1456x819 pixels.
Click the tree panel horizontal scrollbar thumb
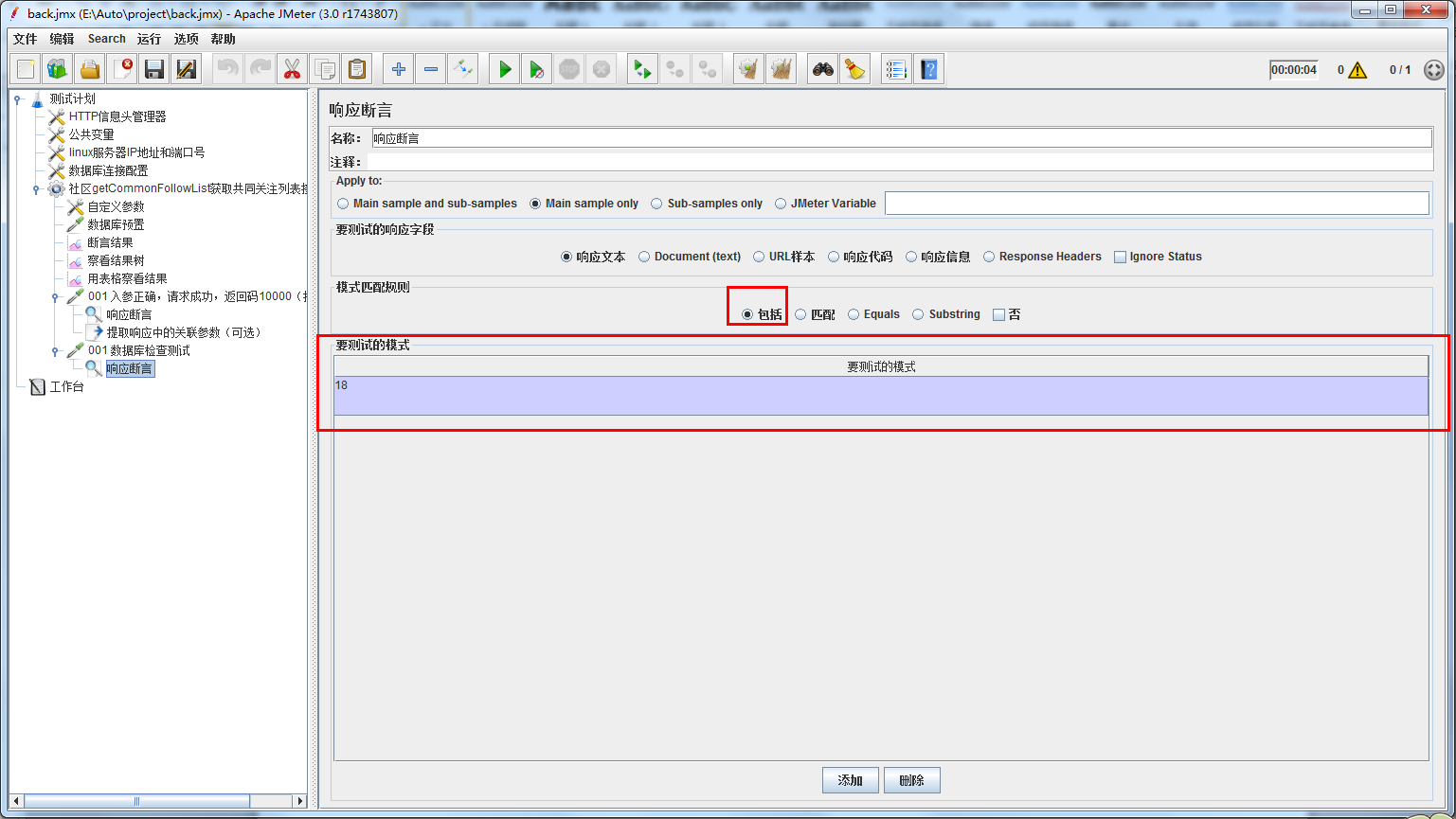137,801
